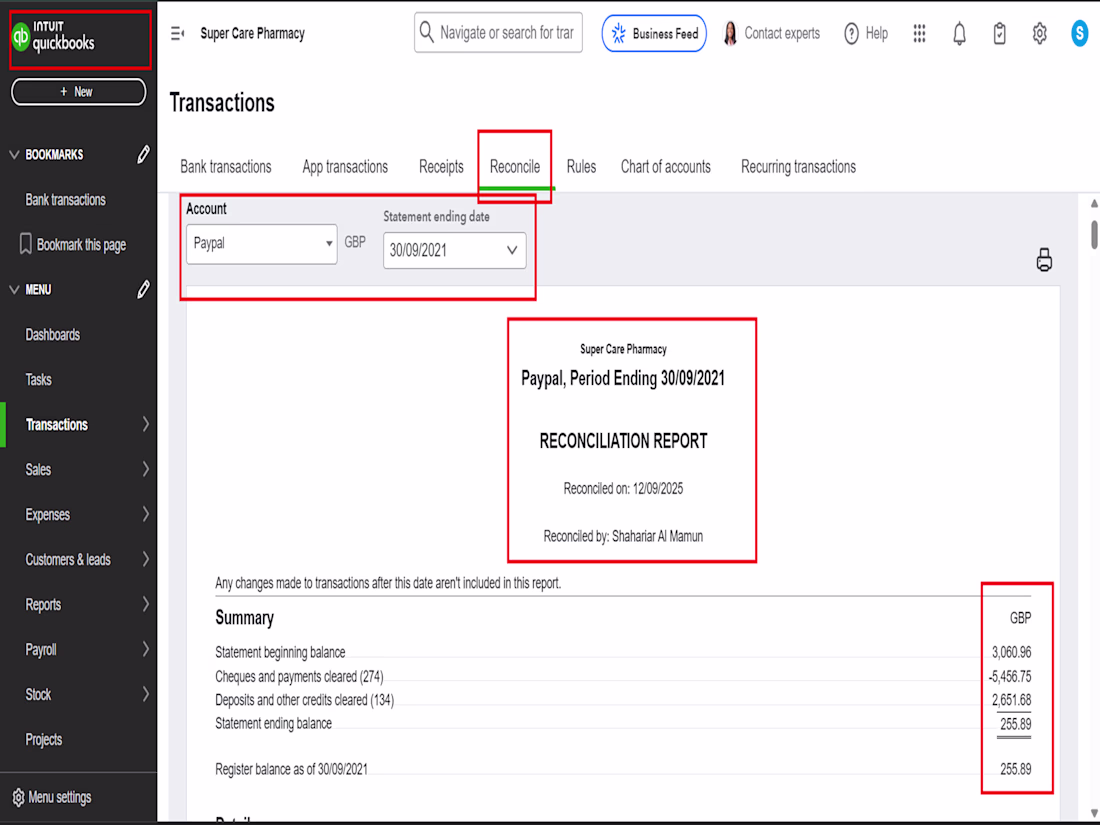Open Menu settings
1100x825 pixels.
pyautogui.click(x=60, y=797)
